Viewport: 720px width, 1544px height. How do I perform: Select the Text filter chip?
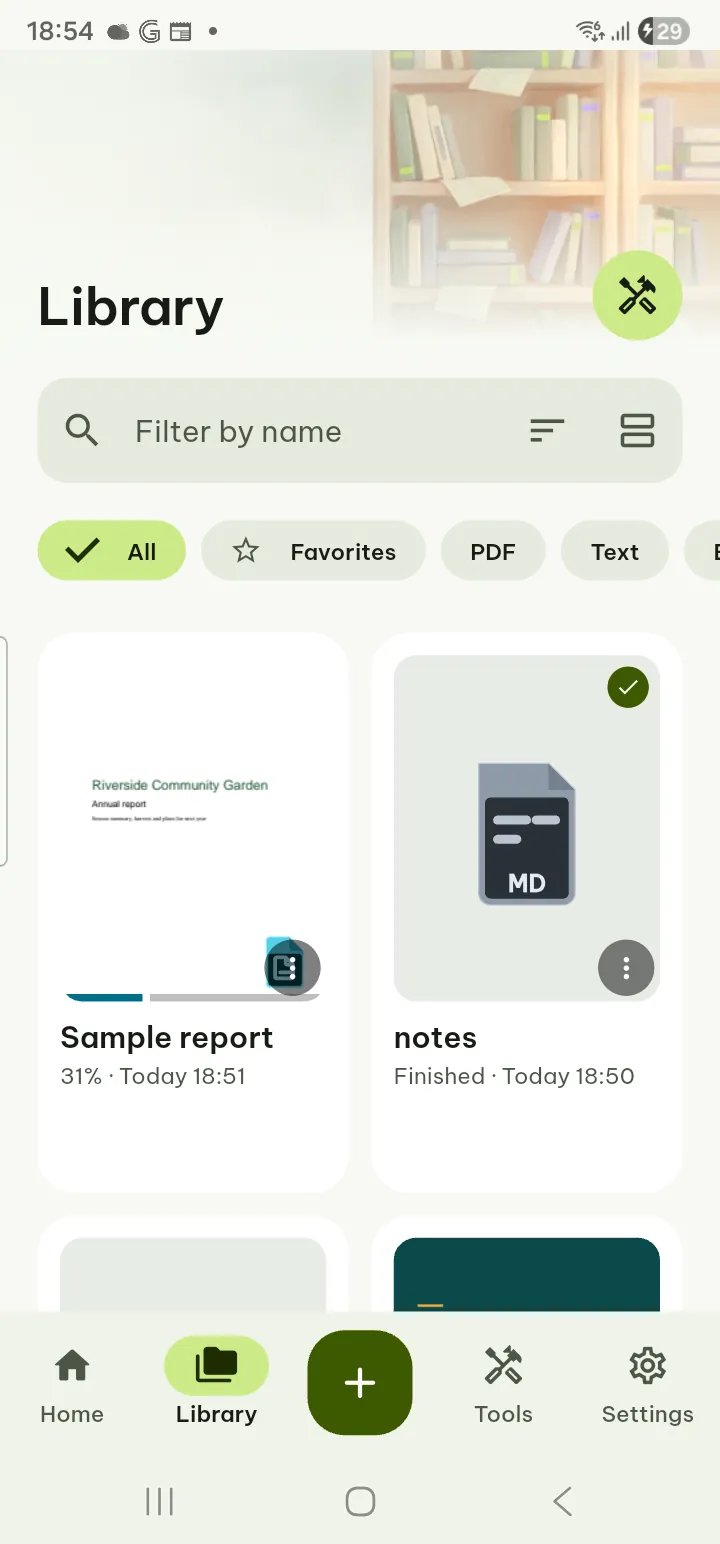(x=614, y=551)
